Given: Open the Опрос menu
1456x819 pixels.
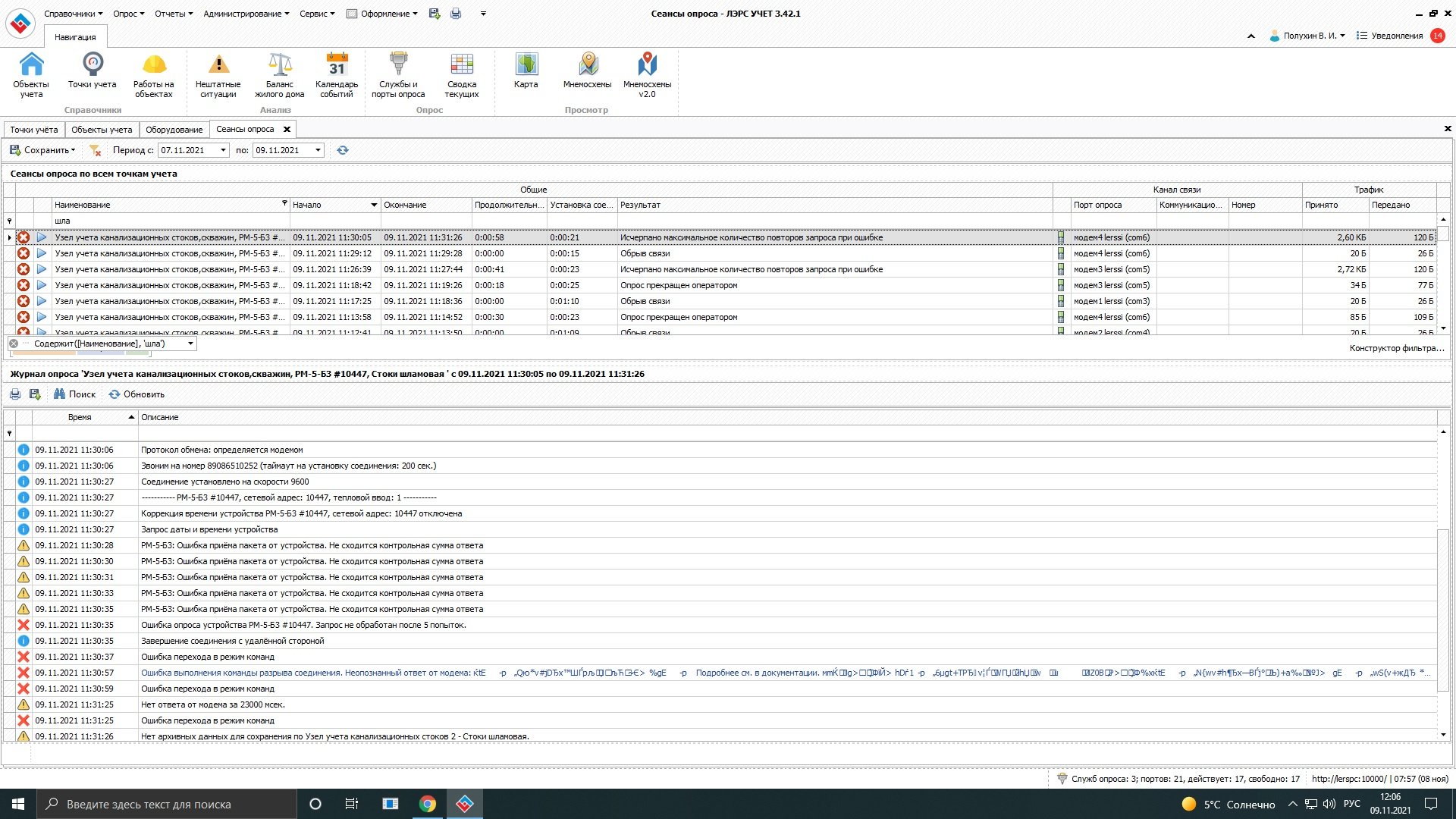Looking at the screenshot, I should [x=129, y=14].
